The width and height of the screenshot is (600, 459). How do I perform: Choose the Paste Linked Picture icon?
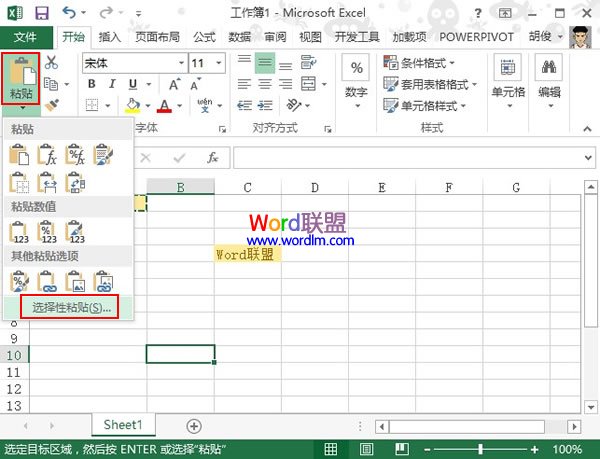tap(103, 281)
